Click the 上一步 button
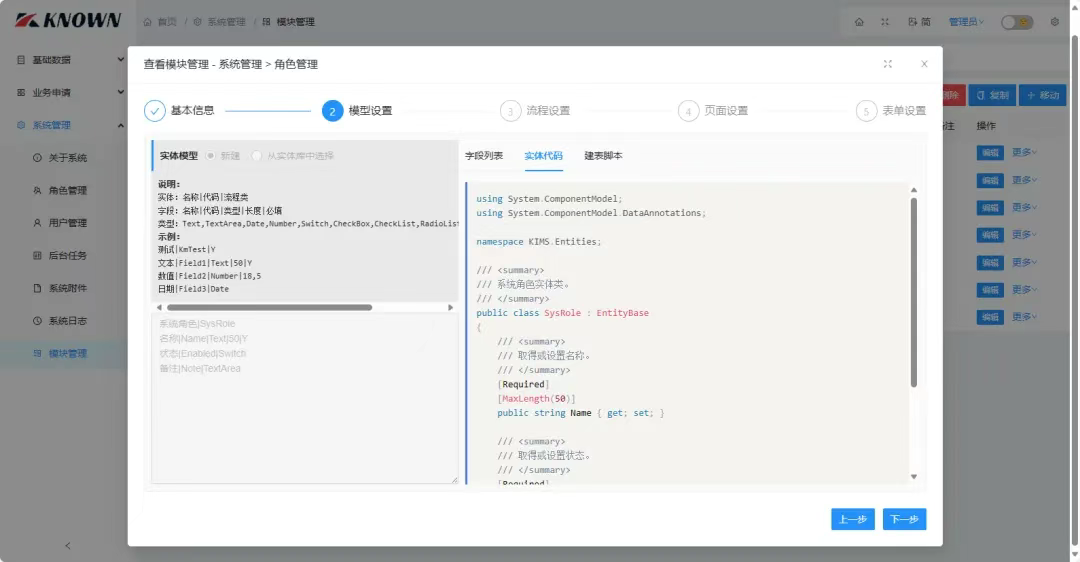Viewport: 1080px width, 562px height. [853, 519]
